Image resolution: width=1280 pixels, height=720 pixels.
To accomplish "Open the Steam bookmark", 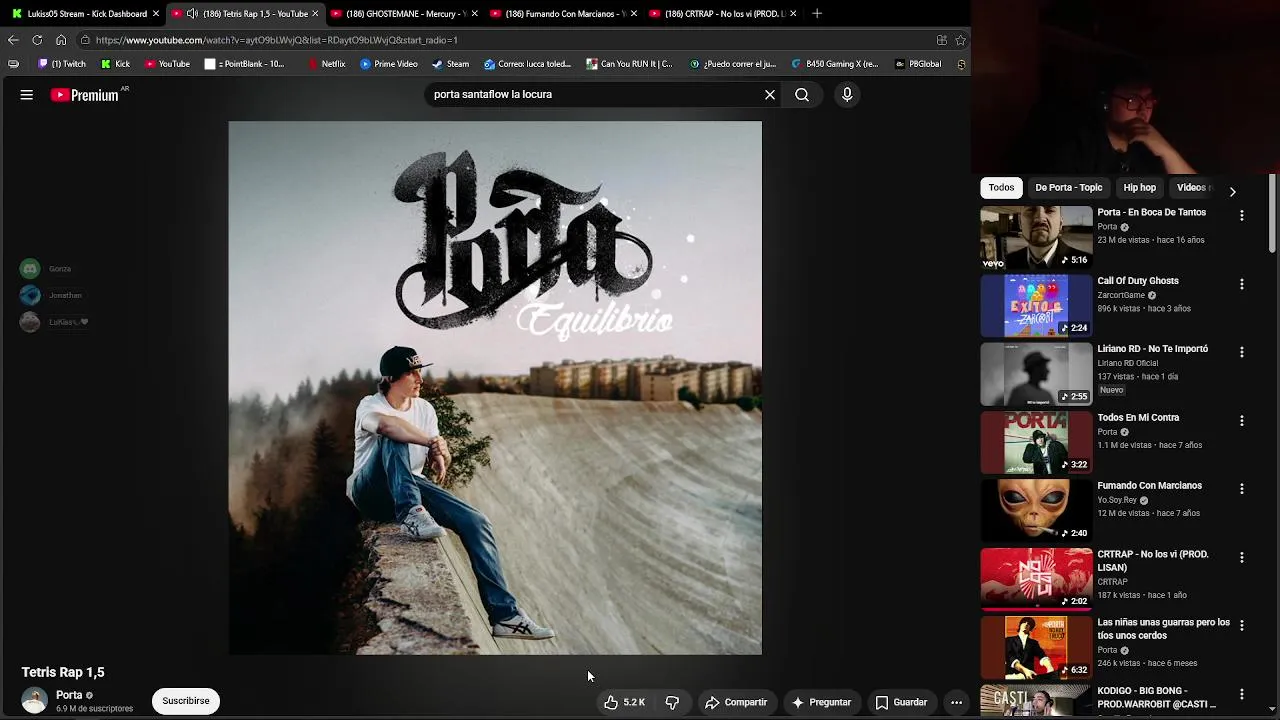I will coord(451,64).
